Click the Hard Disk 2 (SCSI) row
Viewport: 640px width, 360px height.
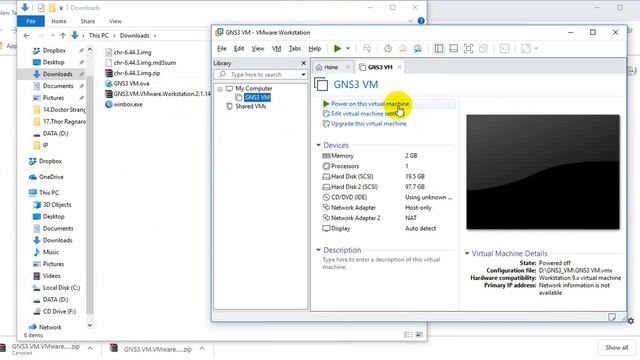387,187
